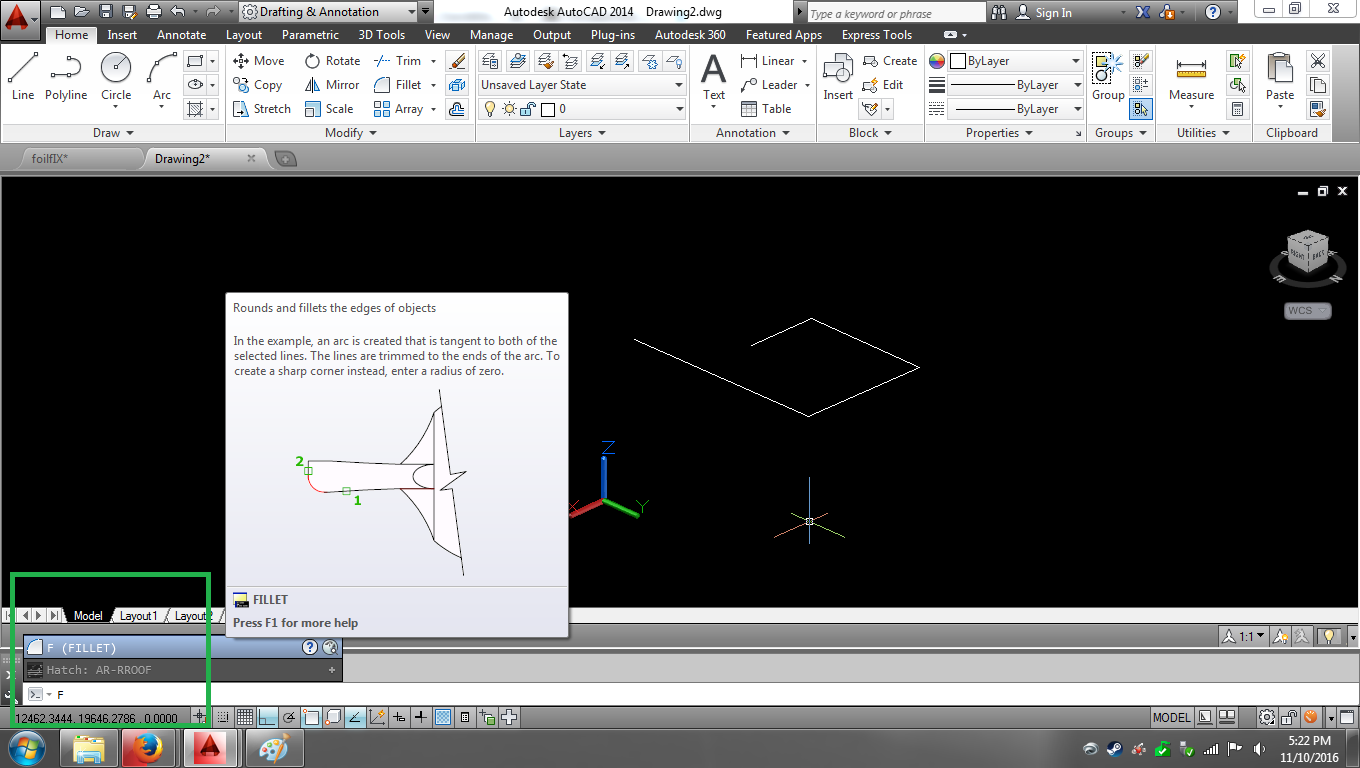This screenshot has height=768, width=1360.
Task: Open the Annotate ribbon tab
Action: [x=182, y=35]
